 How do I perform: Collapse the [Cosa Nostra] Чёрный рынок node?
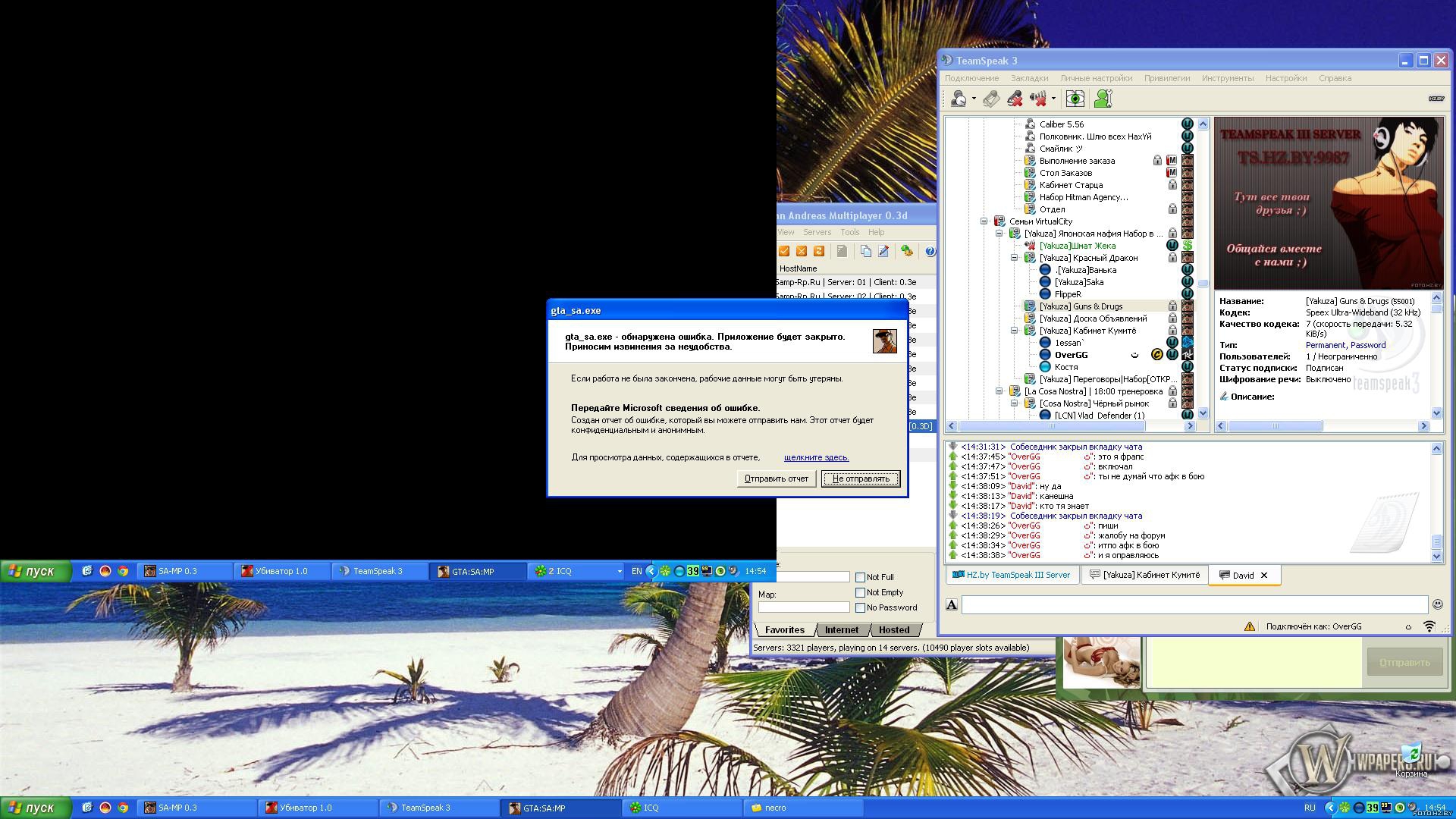1015,403
